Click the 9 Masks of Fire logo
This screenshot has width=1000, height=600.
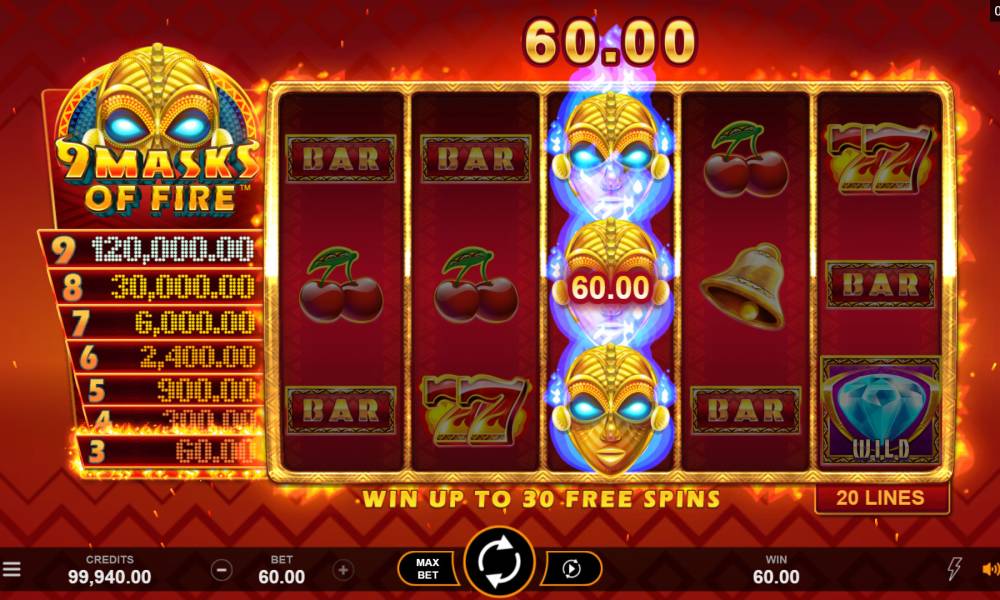point(156,134)
